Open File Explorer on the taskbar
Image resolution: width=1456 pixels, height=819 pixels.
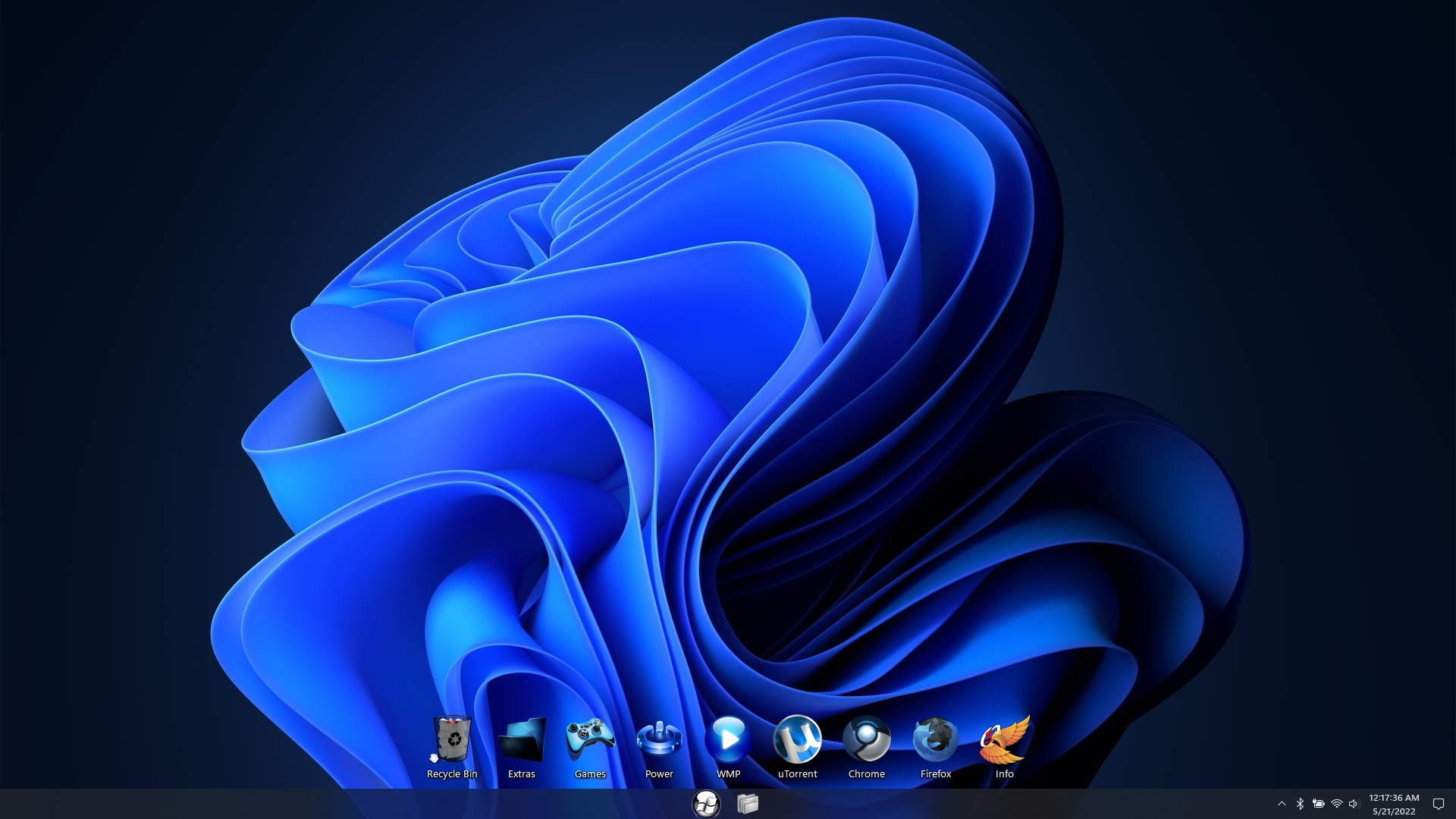click(748, 804)
